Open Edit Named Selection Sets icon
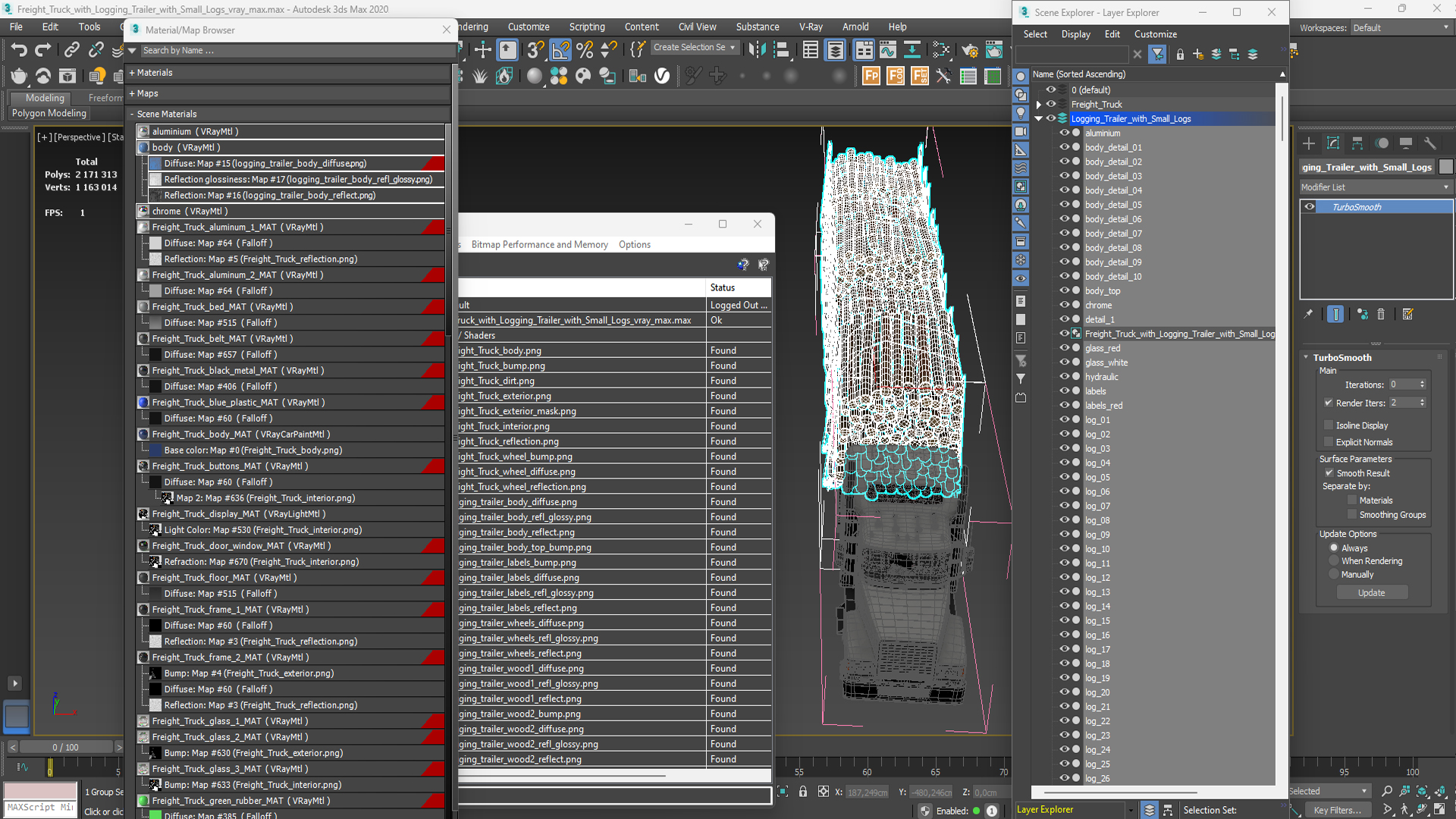Image resolution: width=1456 pixels, height=819 pixels. (x=637, y=50)
